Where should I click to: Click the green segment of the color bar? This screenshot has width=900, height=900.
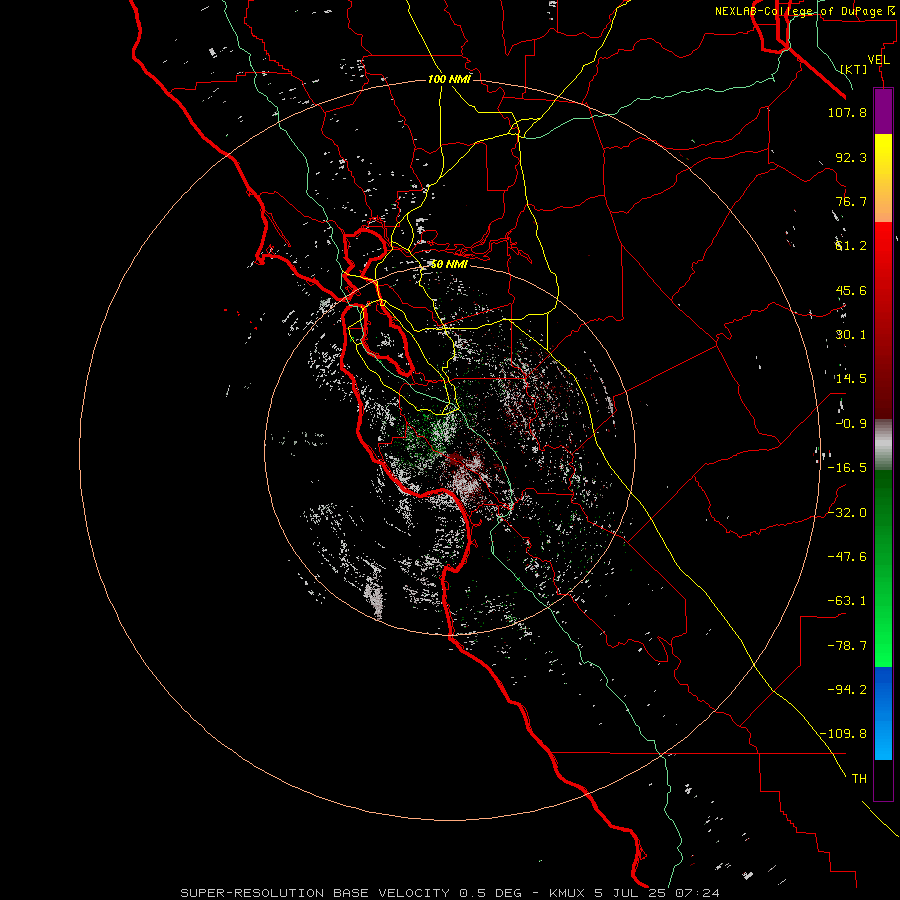coord(883,568)
